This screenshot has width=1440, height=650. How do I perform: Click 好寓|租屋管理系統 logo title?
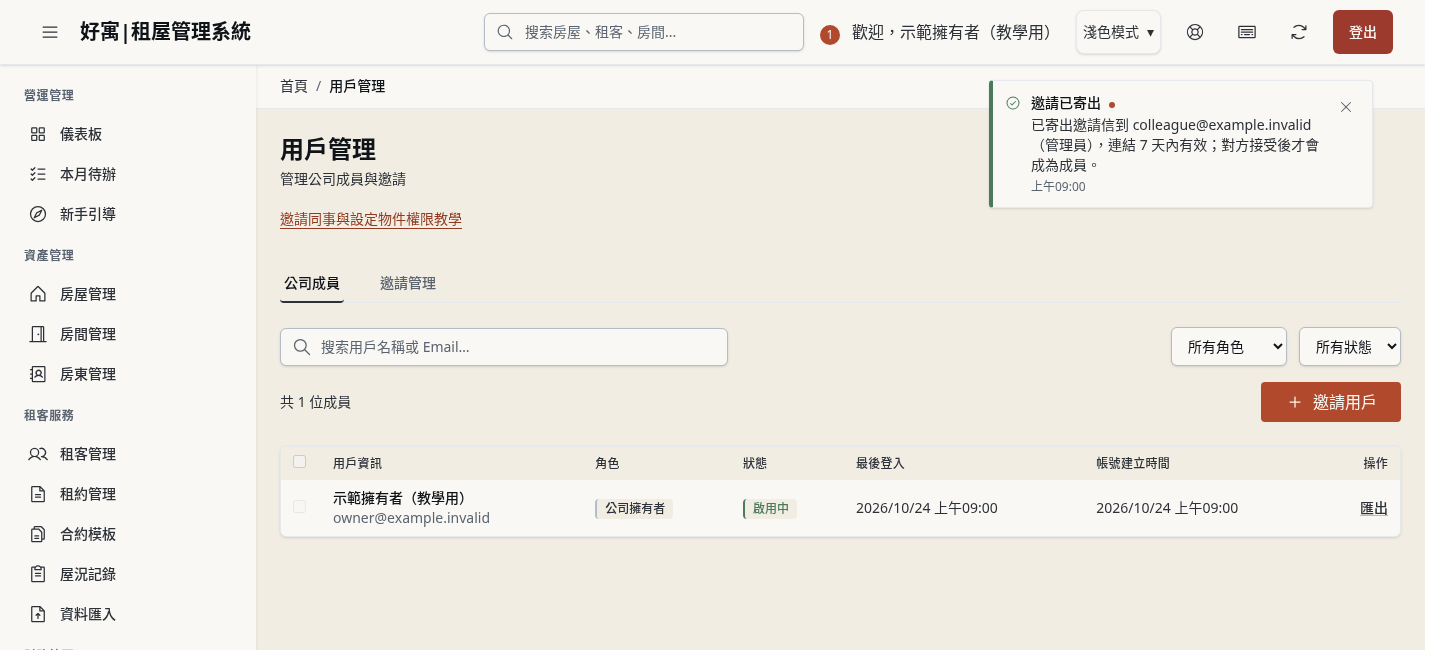[166, 32]
